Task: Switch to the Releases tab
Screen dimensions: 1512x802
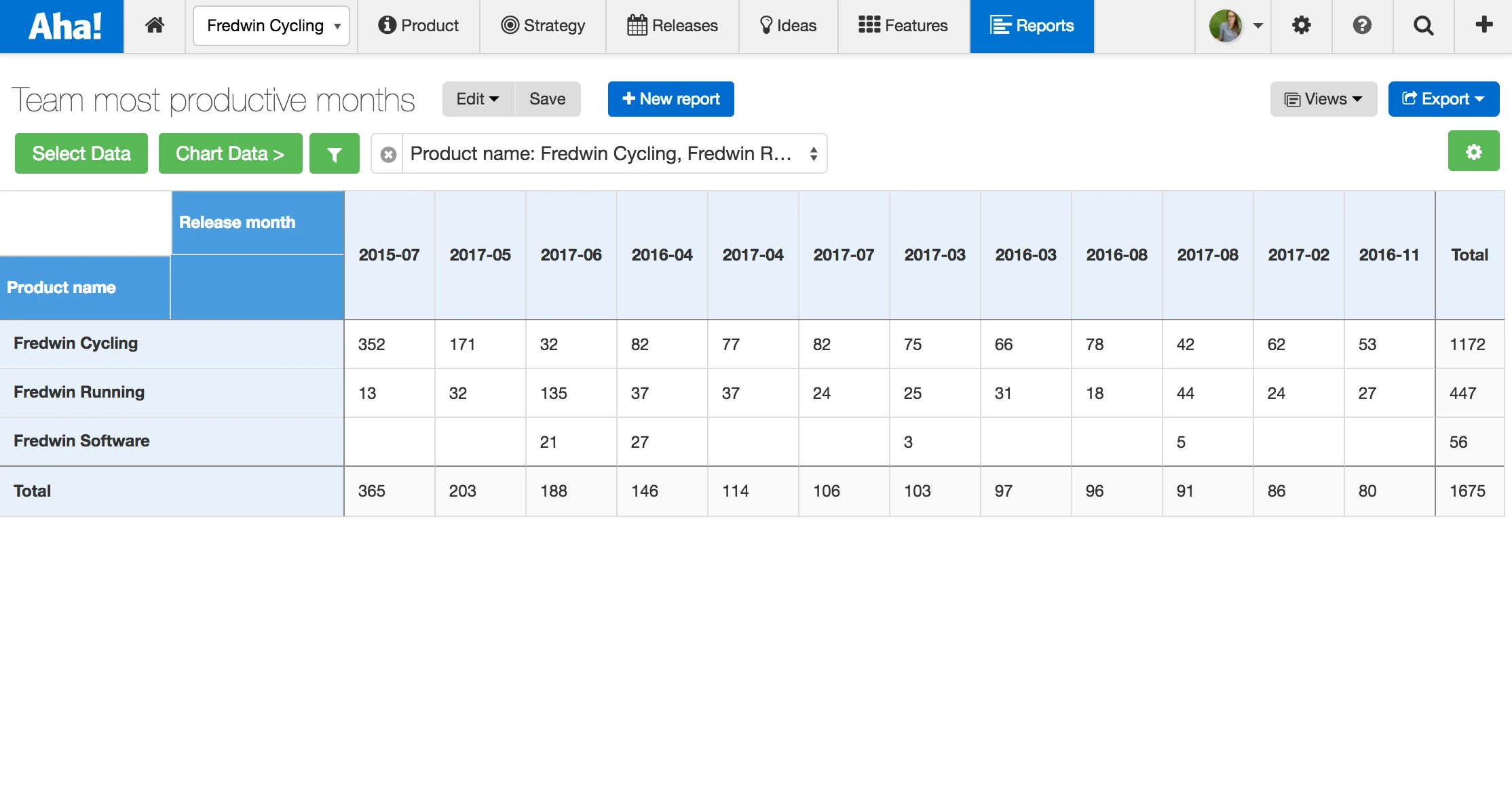Action: pos(672,26)
